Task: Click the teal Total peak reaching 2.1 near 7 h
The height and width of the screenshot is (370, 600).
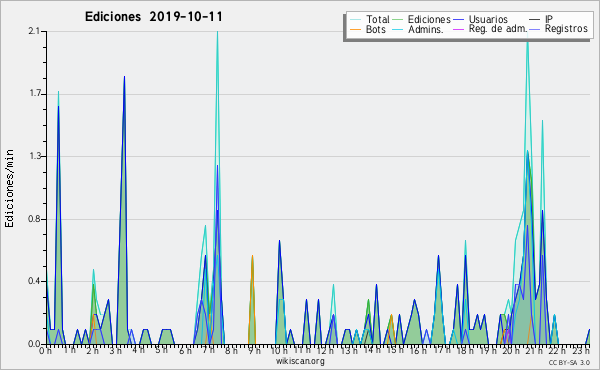Action: point(217,33)
